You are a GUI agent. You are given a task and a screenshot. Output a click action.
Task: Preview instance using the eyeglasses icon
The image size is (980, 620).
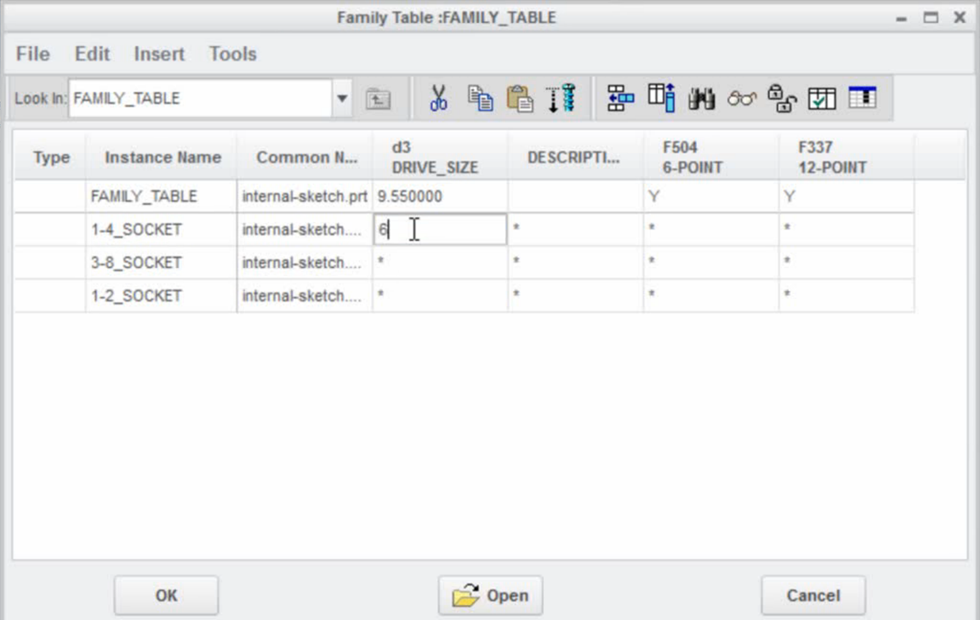click(741, 97)
